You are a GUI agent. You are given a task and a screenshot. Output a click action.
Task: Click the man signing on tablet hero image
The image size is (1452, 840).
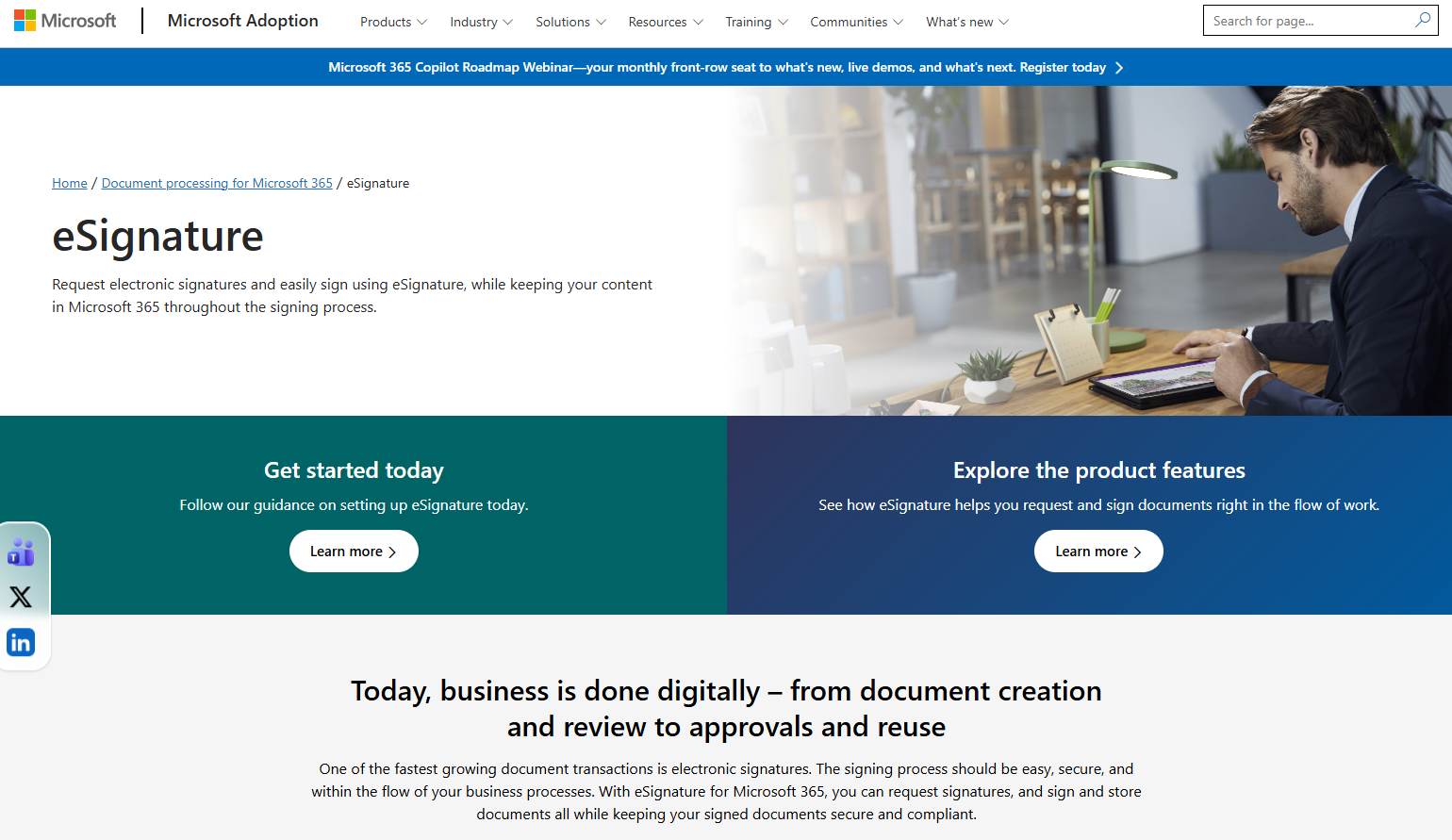(x=1089, y=251)
